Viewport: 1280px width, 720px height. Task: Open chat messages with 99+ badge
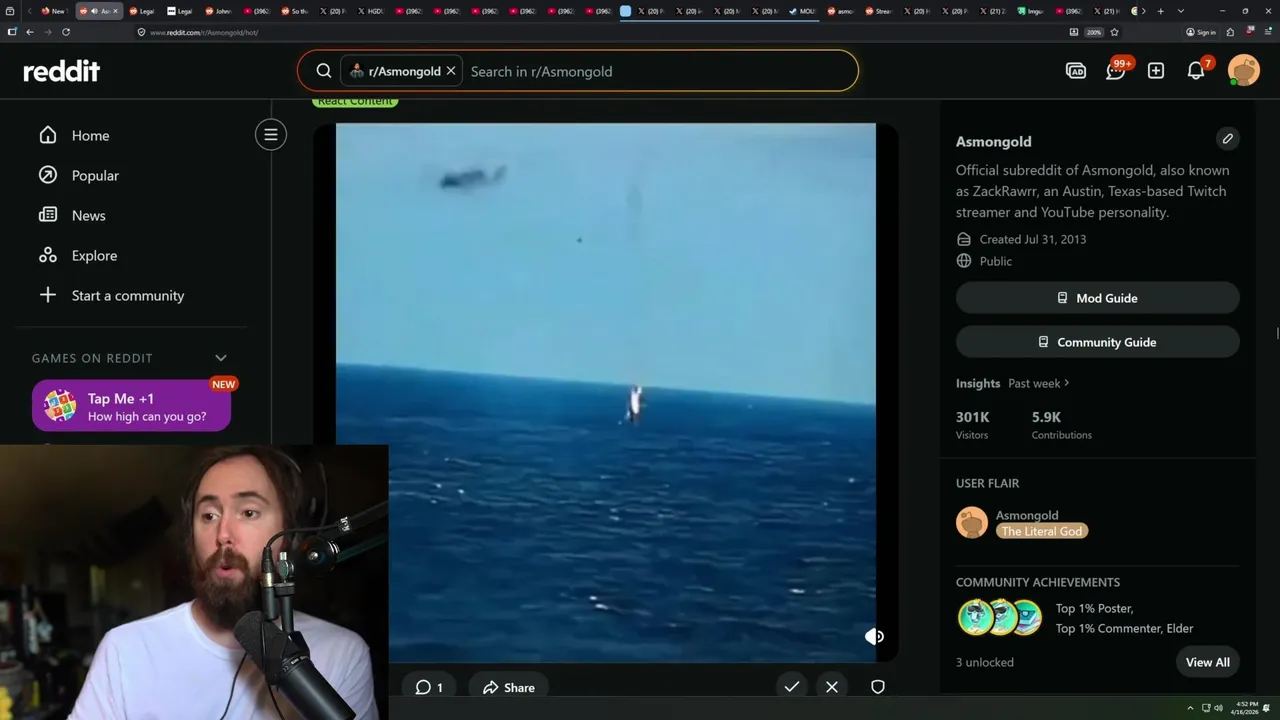tap(1116, 71)
